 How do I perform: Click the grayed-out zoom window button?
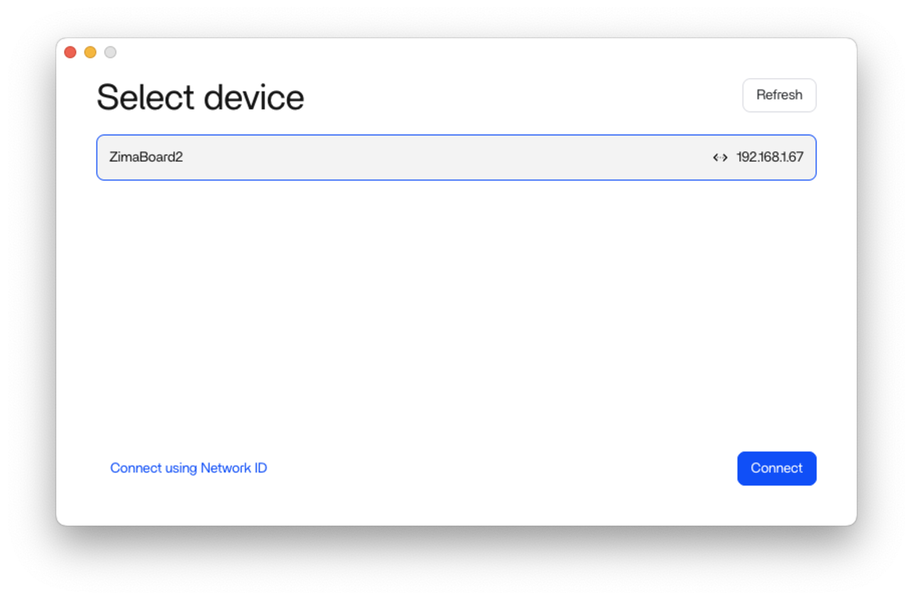[110, 52]
